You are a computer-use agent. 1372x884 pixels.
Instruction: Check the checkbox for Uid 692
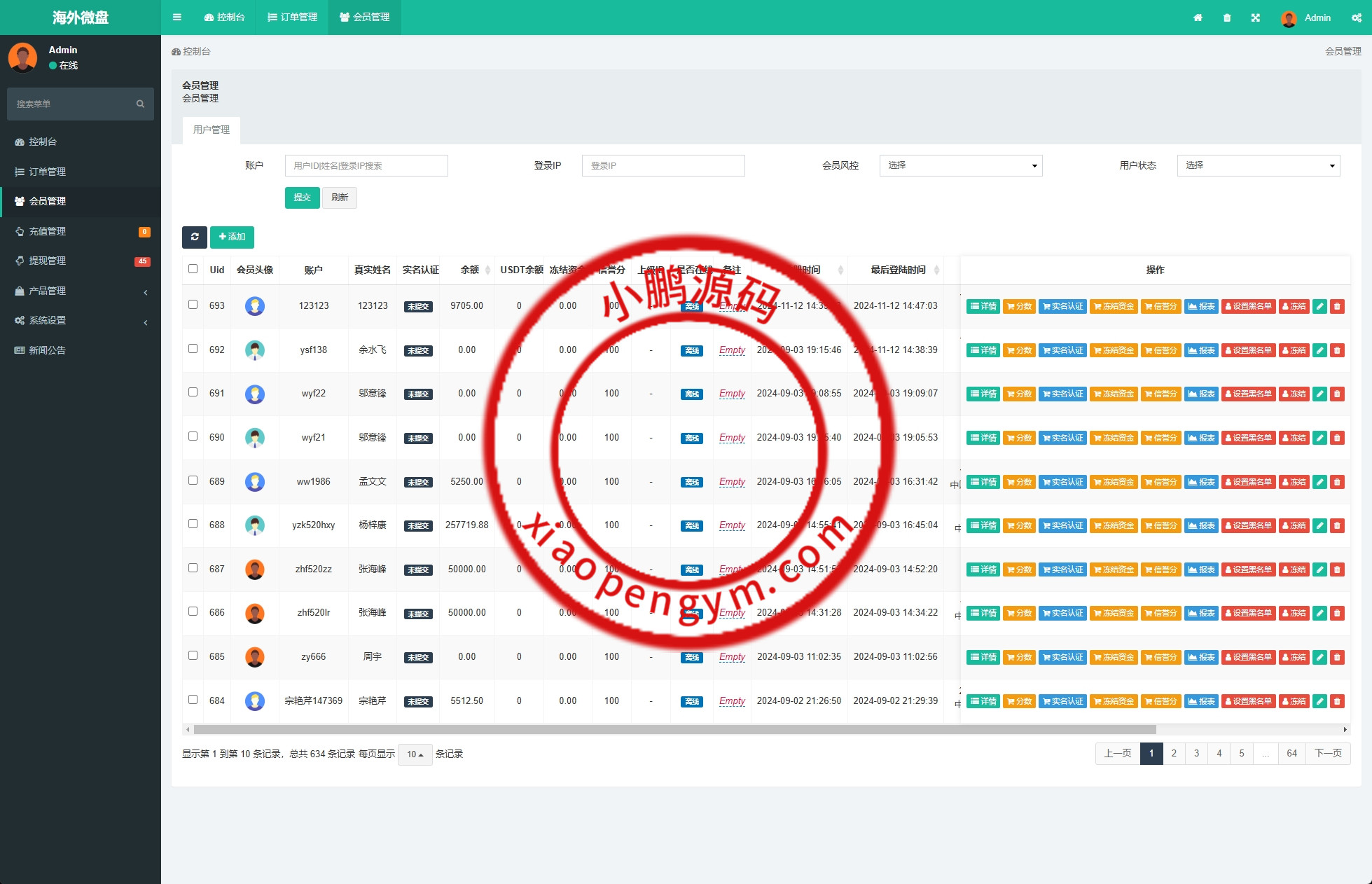pyautogui.click(x=193, y=349)
